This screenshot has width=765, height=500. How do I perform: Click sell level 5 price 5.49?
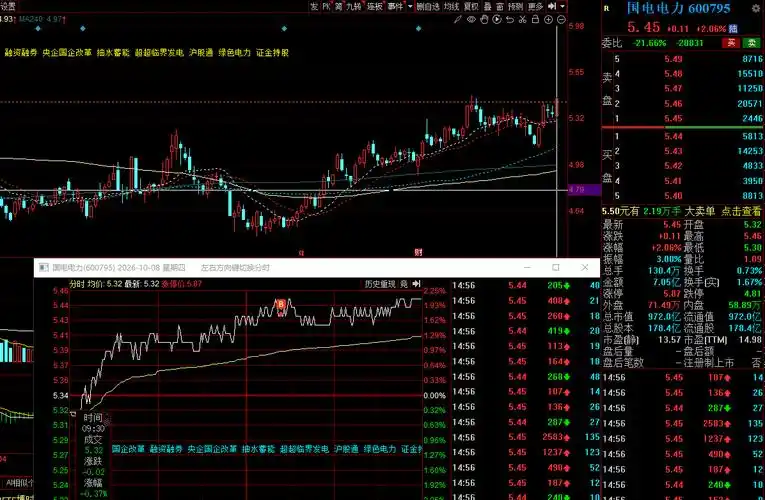coord(673,59)
